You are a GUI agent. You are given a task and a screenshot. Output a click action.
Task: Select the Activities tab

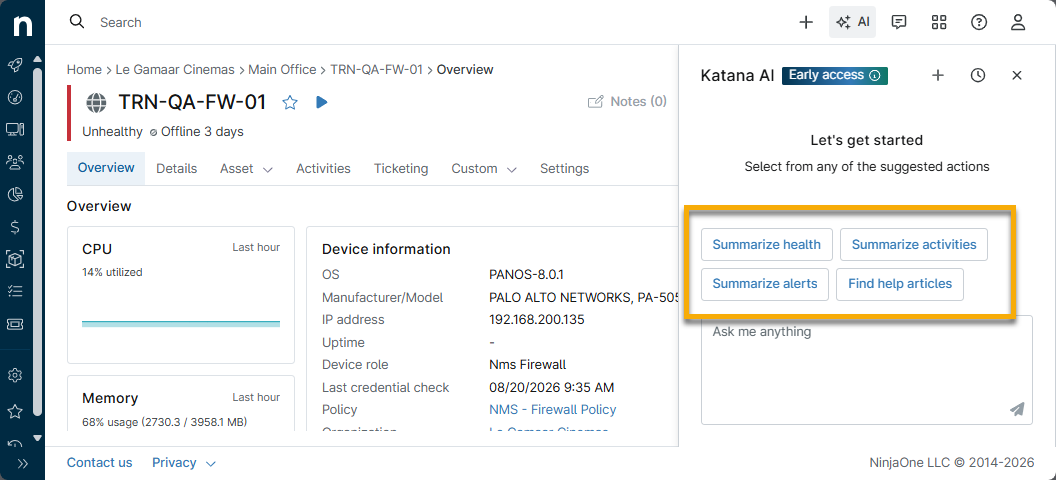pos(323,168)
